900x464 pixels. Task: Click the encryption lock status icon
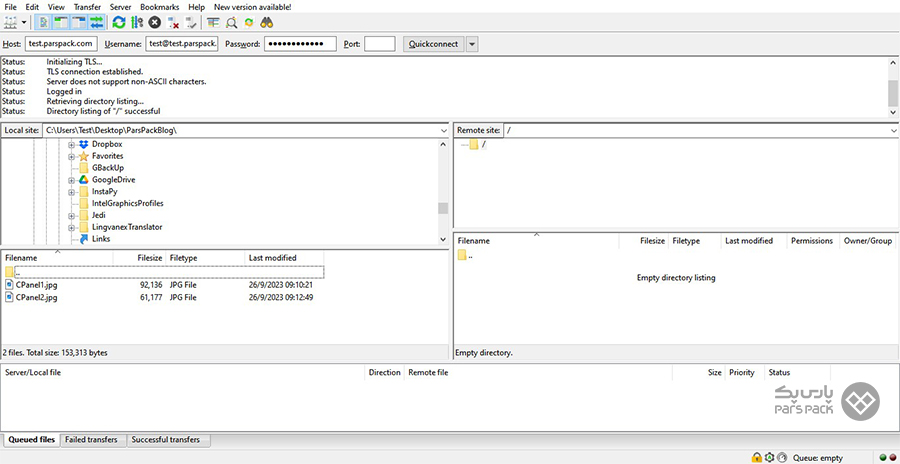757,458
